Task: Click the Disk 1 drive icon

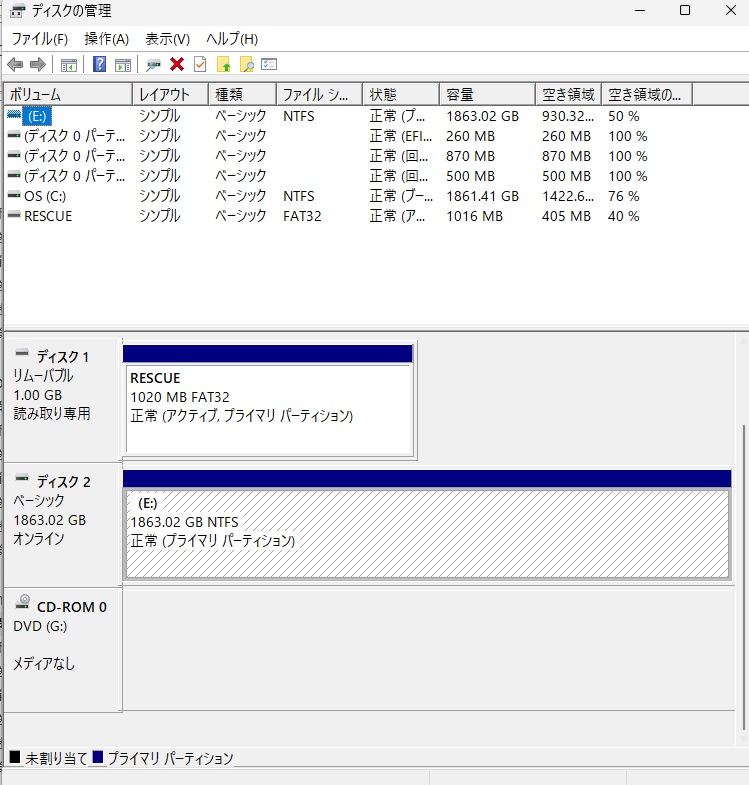Action: coord(22,353)
